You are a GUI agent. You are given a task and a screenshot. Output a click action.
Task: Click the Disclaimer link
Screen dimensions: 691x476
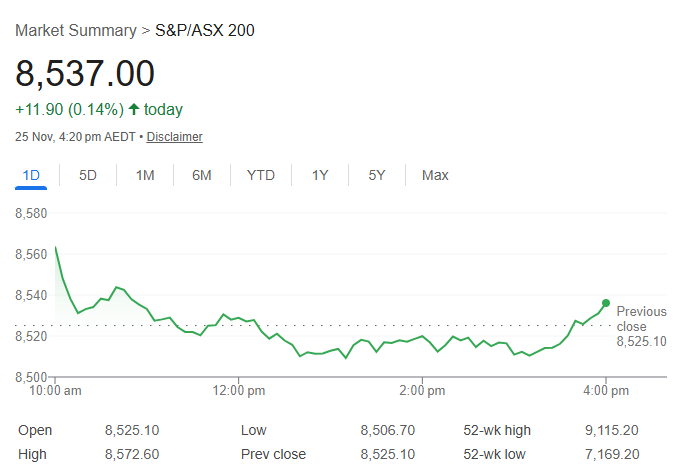tap(176, 137)
